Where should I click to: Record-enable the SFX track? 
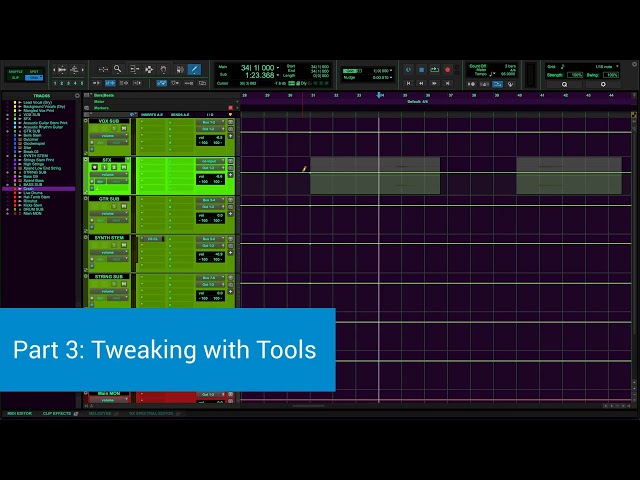pos(95,167)
